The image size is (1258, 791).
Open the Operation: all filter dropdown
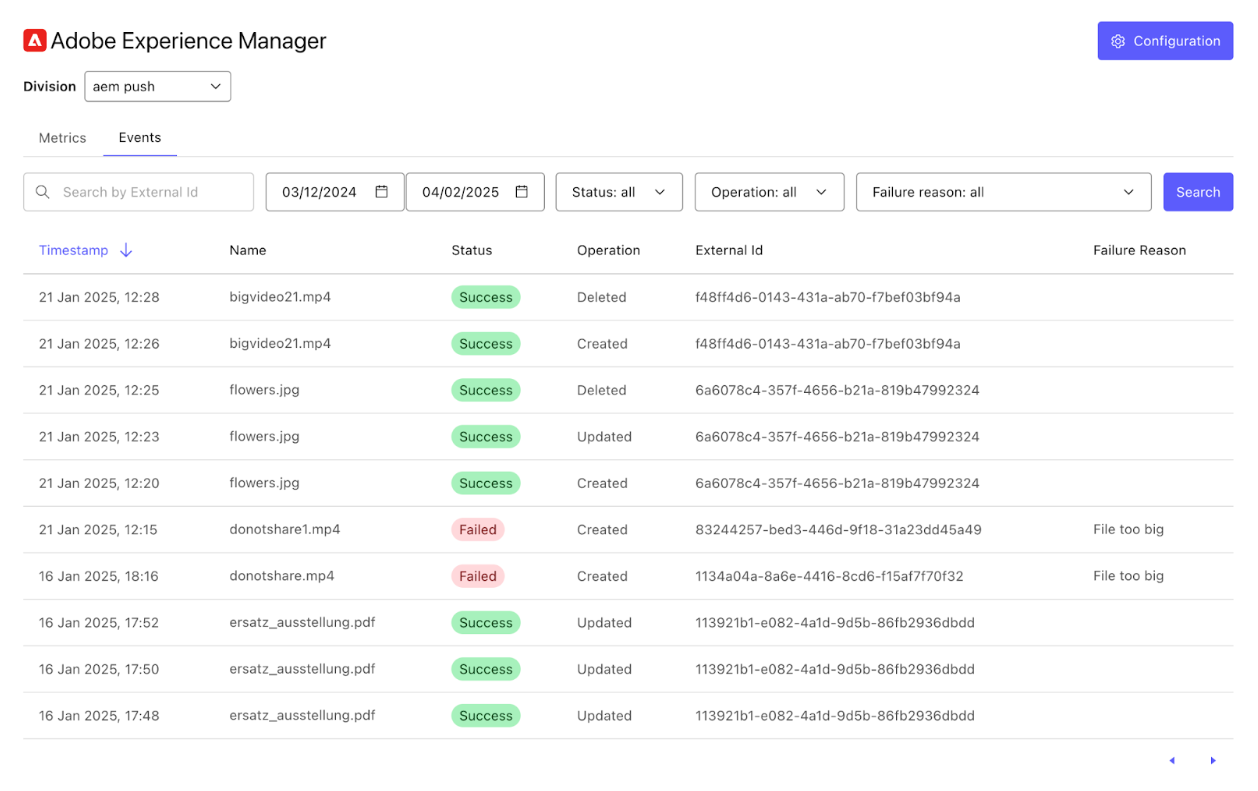[768, 192]
